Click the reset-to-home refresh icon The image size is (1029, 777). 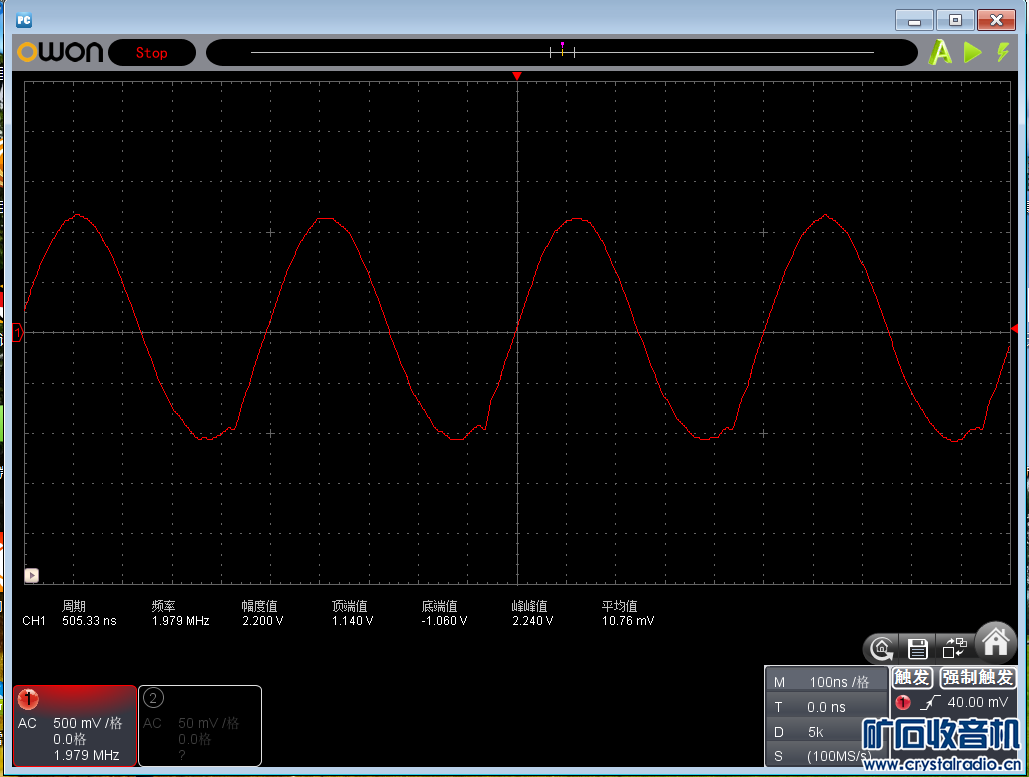tap(881, 648)
